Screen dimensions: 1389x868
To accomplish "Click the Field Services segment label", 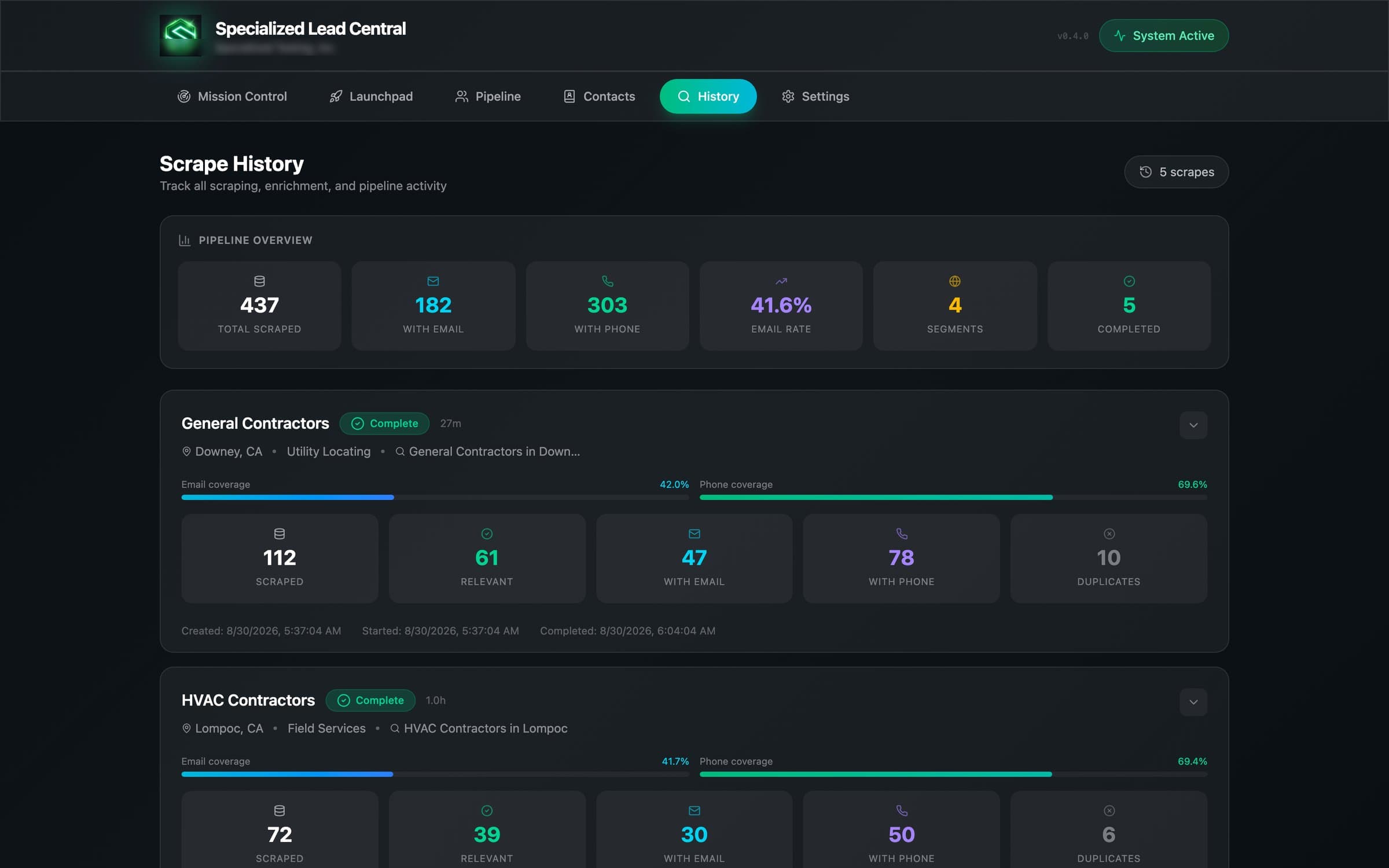I will click(326, 729).
